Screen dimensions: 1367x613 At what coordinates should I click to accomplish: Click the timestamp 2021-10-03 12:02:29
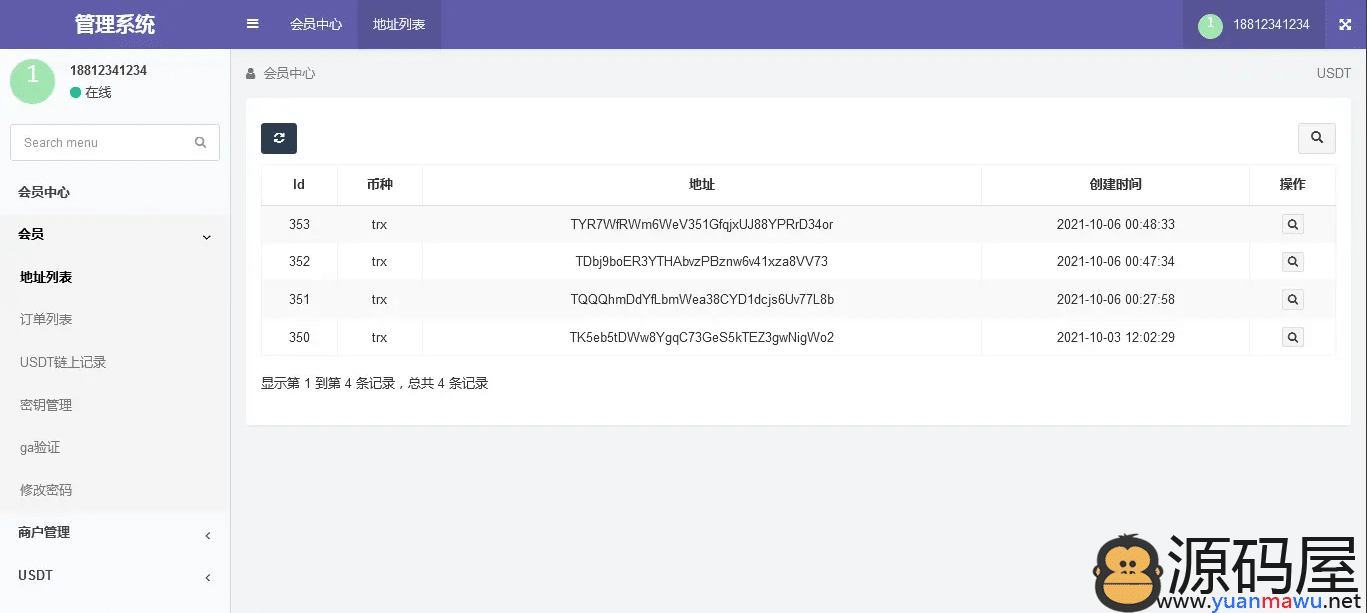pos(1116,337)
